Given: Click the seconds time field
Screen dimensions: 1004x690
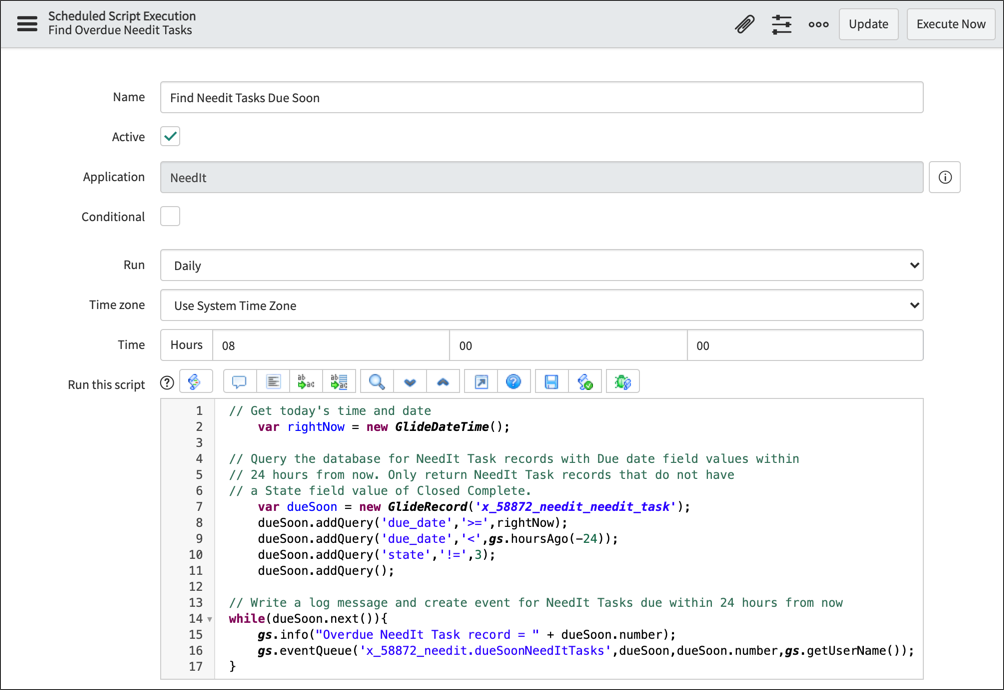Looking at the screenshot, I should [x=806, y=345].
